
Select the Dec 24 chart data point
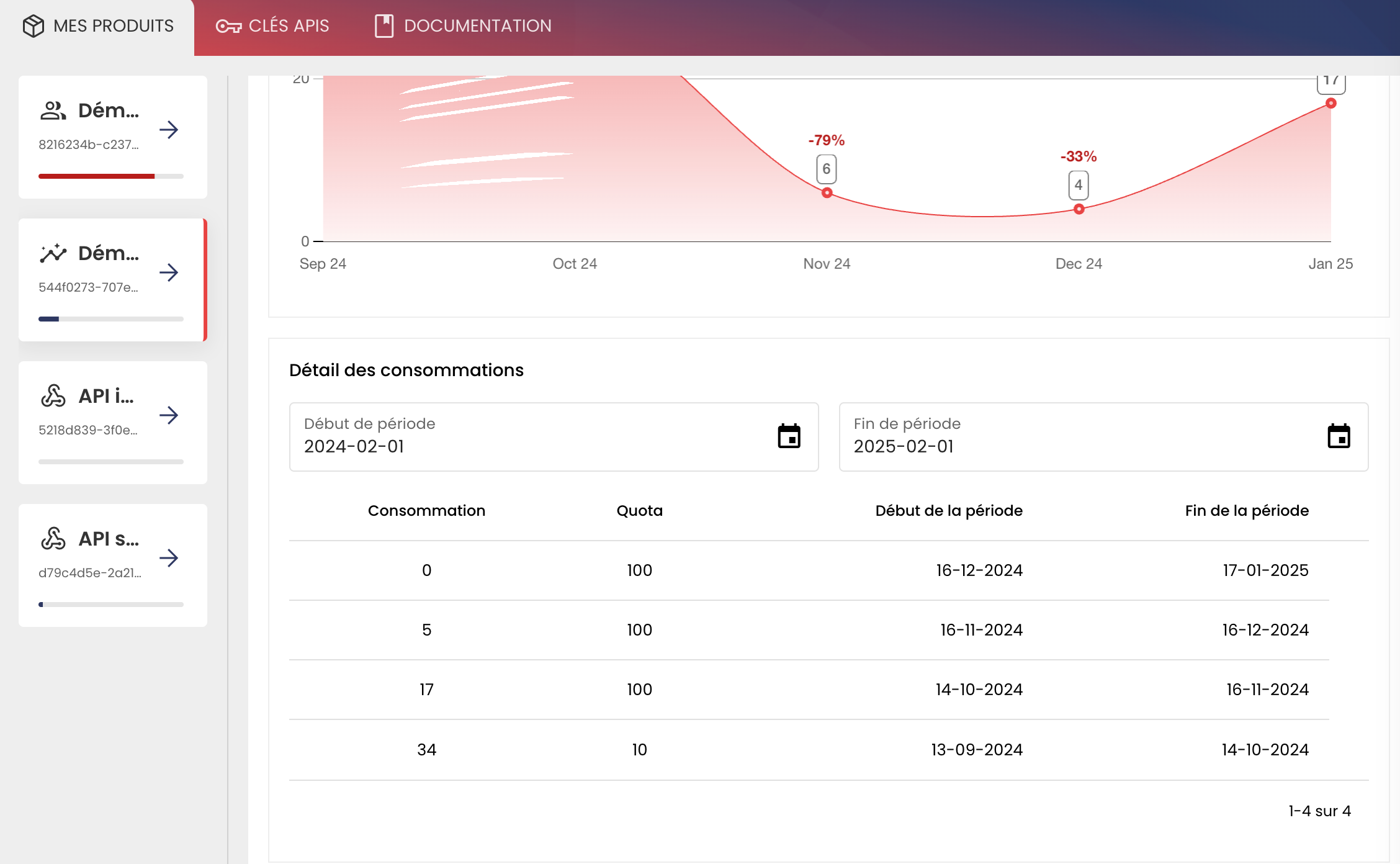(x=1079, y=209)
